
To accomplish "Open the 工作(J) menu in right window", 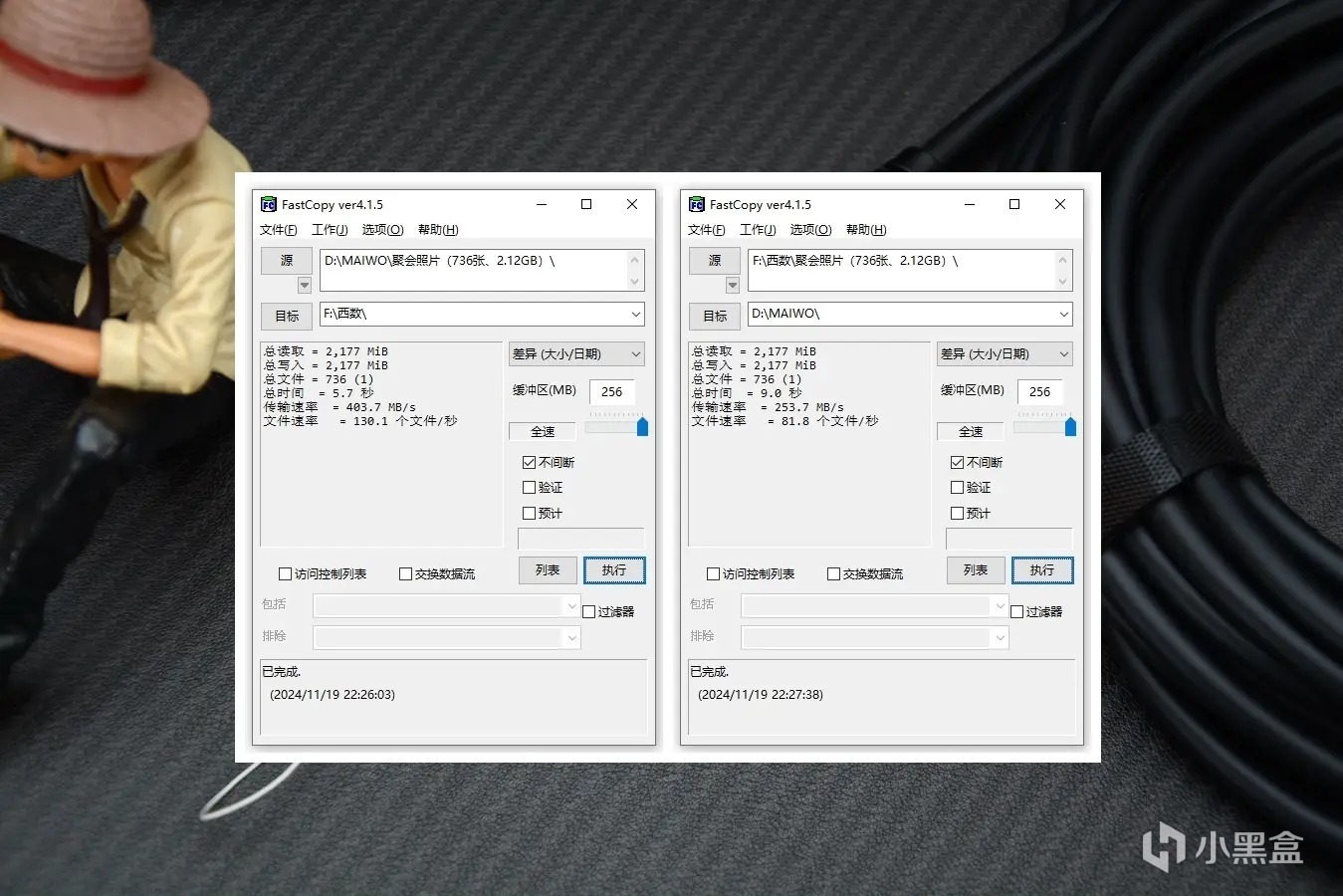I will tap(758, 230).
